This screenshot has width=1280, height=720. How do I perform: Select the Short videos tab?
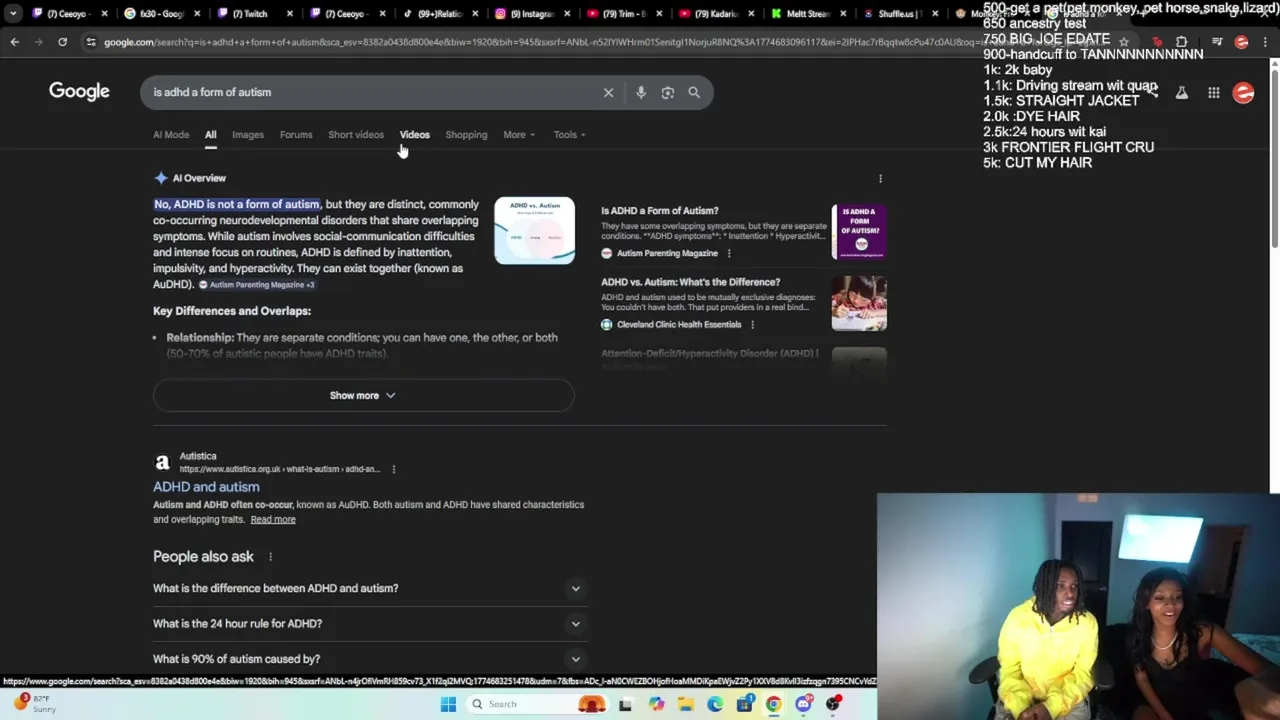pyautogui.click(x=356, y=135)
